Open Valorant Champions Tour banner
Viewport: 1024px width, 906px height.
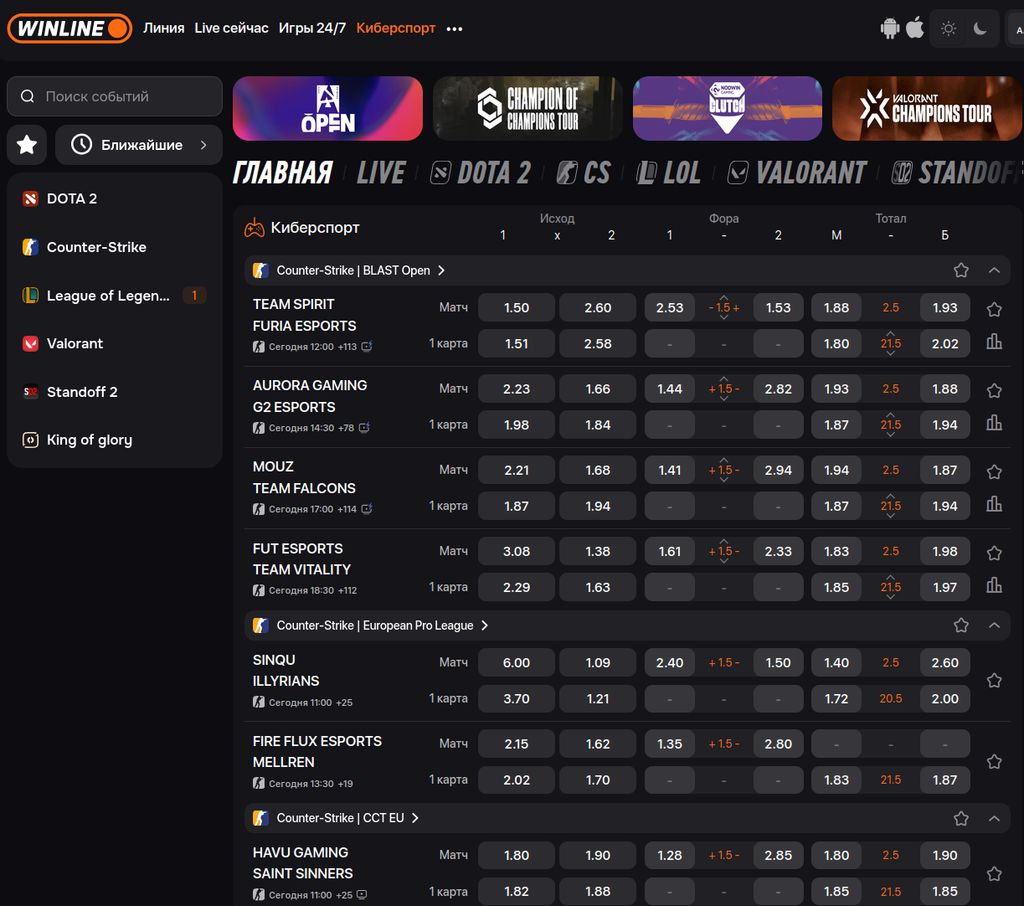[x=927, y=108]
